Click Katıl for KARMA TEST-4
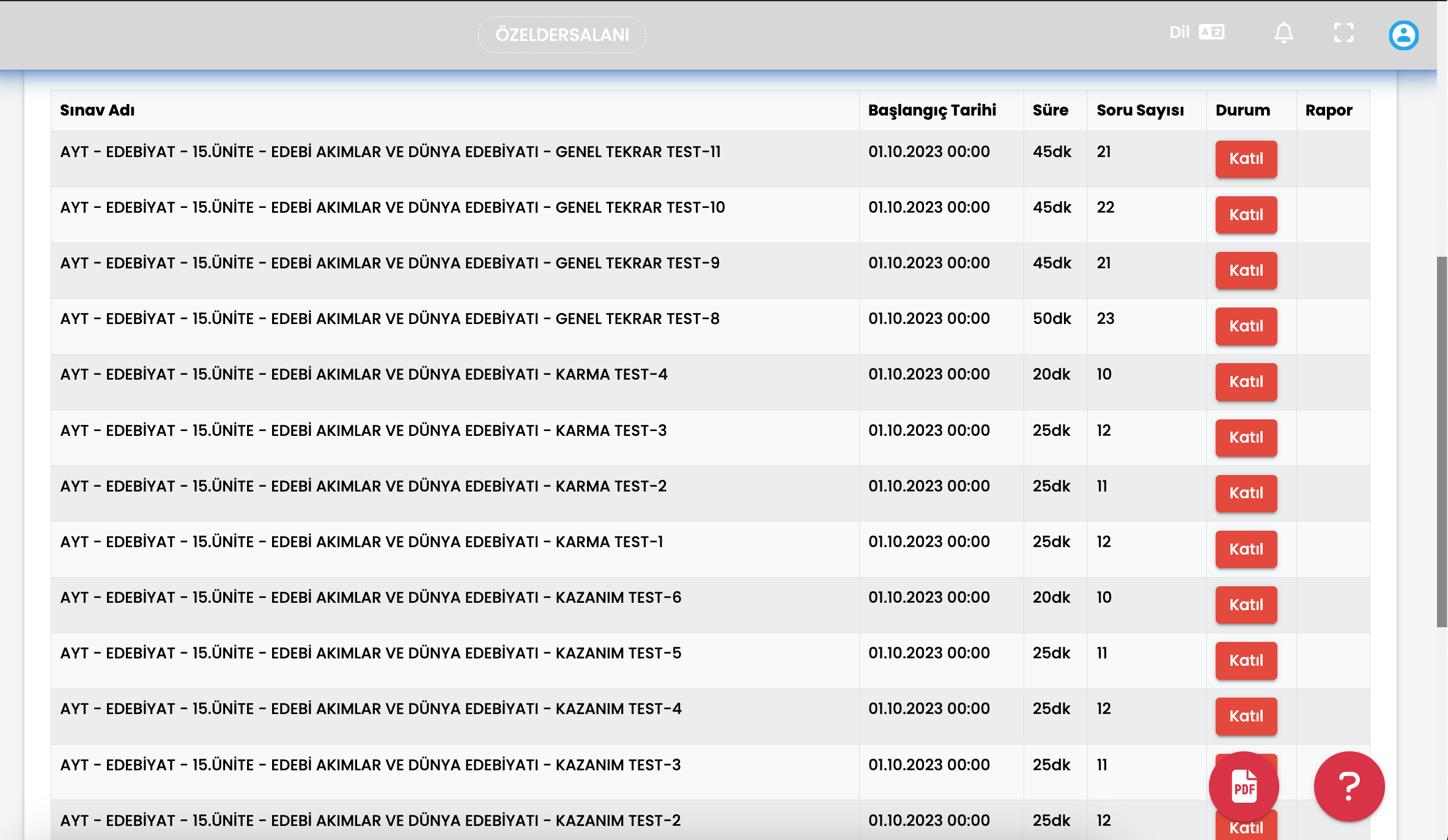The width and height of the screenshot is (1448, 840). coord(1246,382)
